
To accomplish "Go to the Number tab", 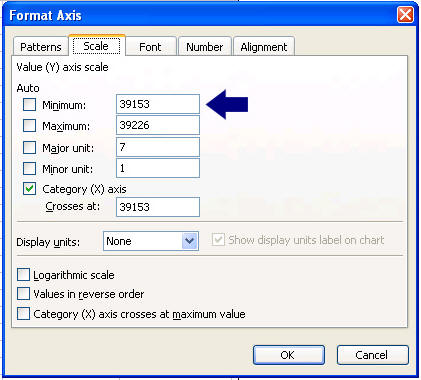I will [205, 47].
